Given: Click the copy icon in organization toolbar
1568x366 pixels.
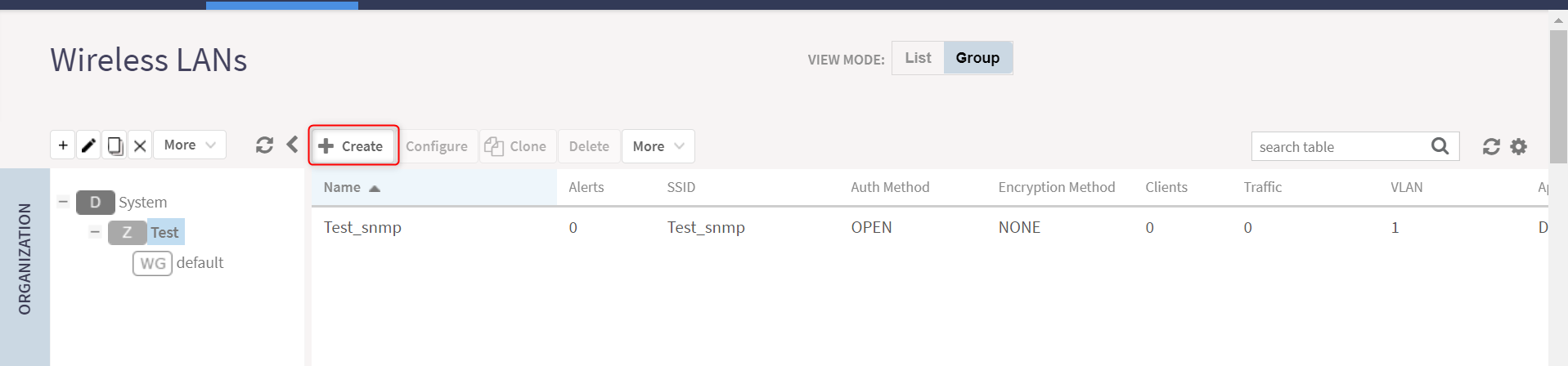Looking at the screenshot, I should (x=115, y=145).
